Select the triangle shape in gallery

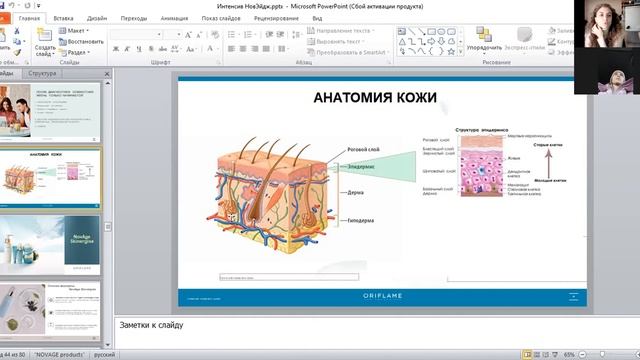pos(402,42)
